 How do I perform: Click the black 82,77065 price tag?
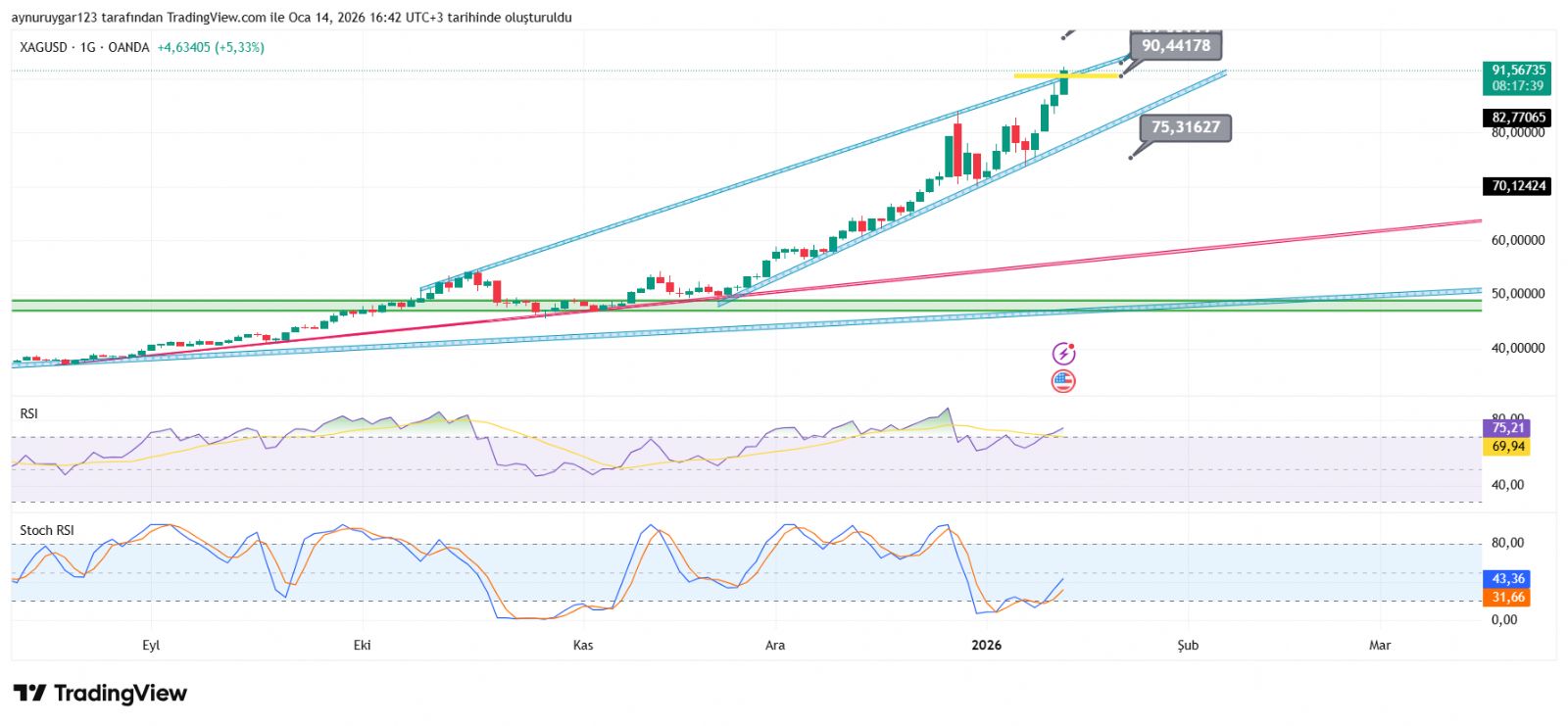pyautogui.click(x=1517, y=118)
